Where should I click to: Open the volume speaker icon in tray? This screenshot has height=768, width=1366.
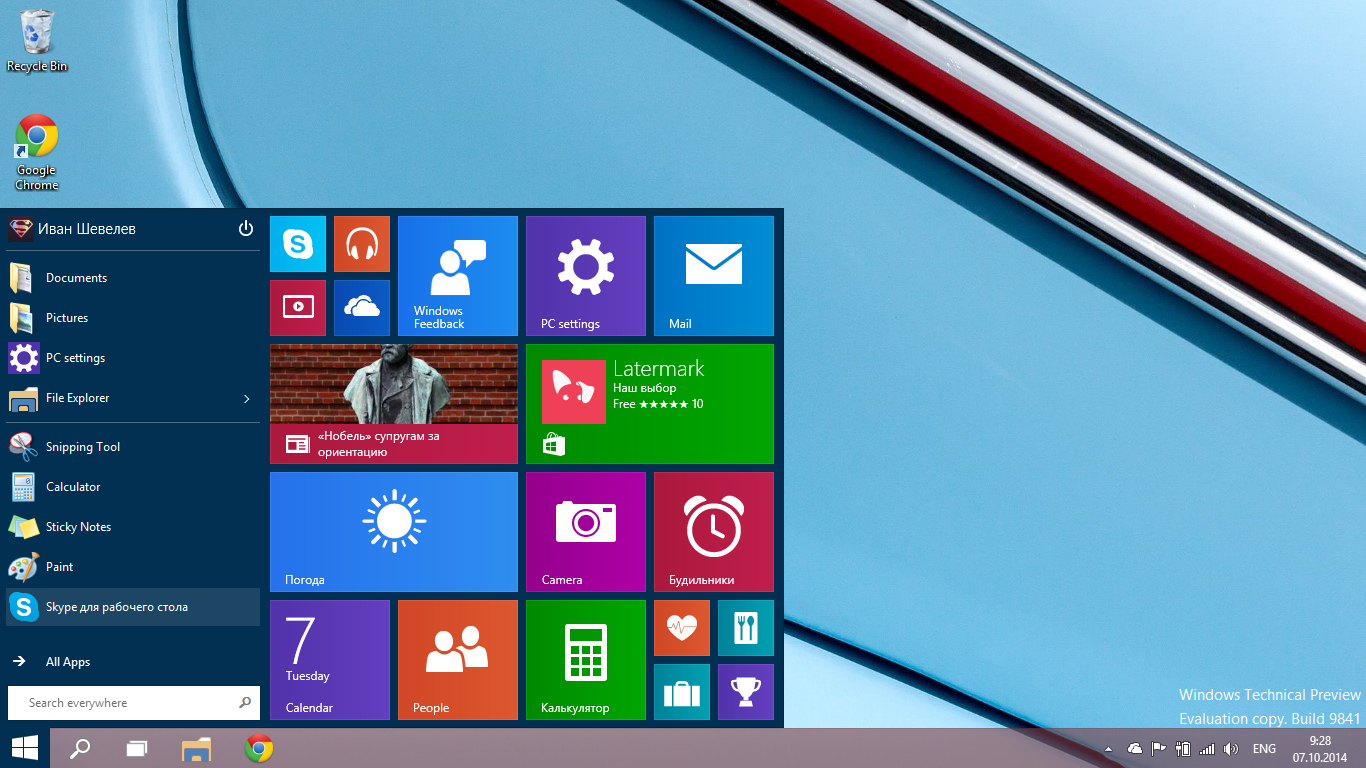[x=1230, y=749]
